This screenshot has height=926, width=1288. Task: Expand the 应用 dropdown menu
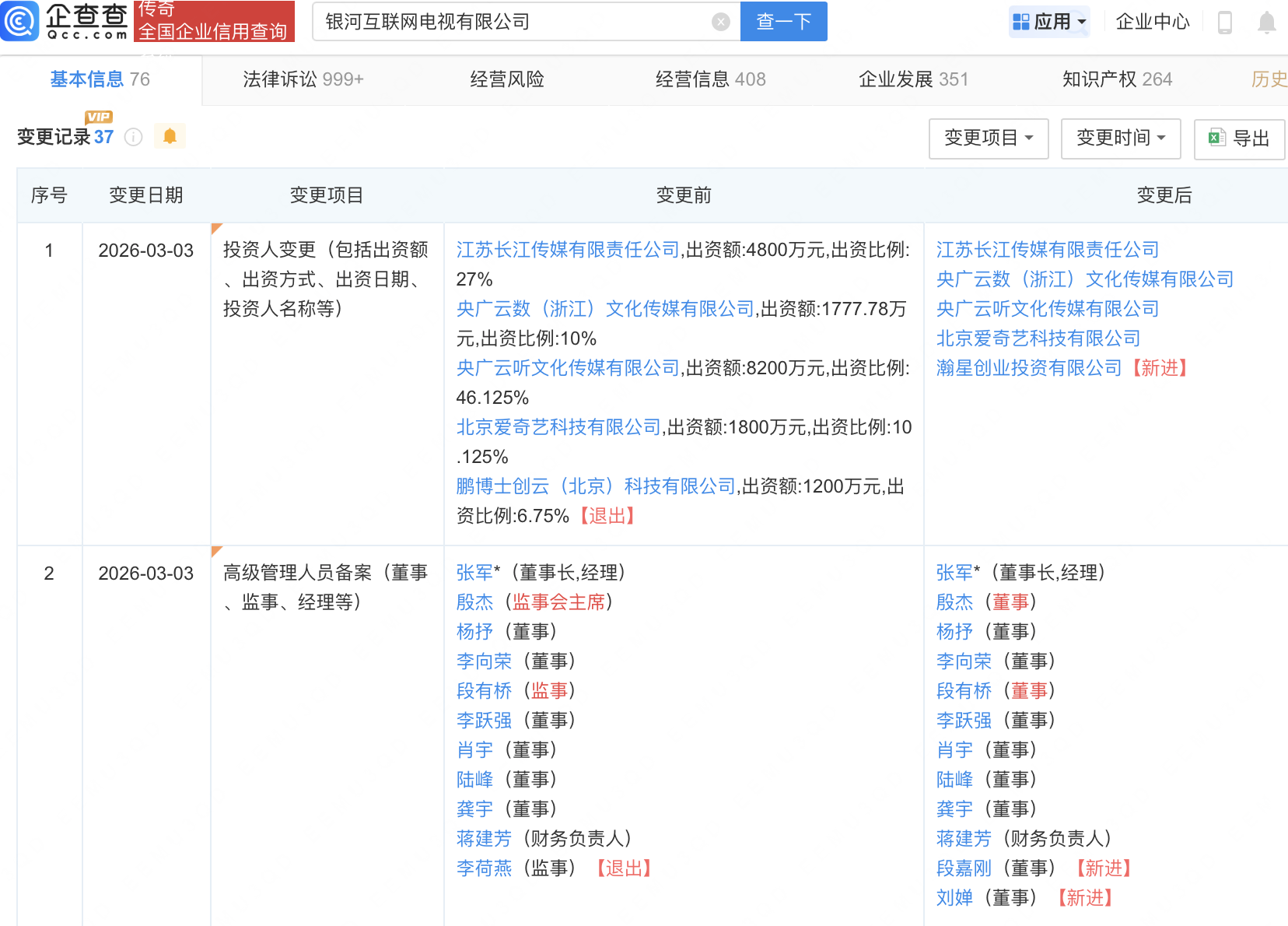pyautogui.click(x=1049, y=22)
